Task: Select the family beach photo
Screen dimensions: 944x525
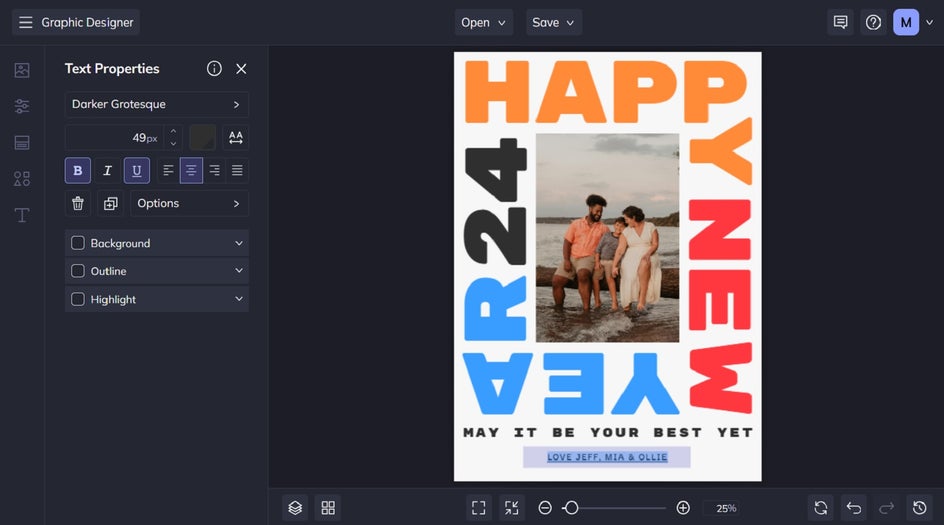Action: [x=607, y=238]
